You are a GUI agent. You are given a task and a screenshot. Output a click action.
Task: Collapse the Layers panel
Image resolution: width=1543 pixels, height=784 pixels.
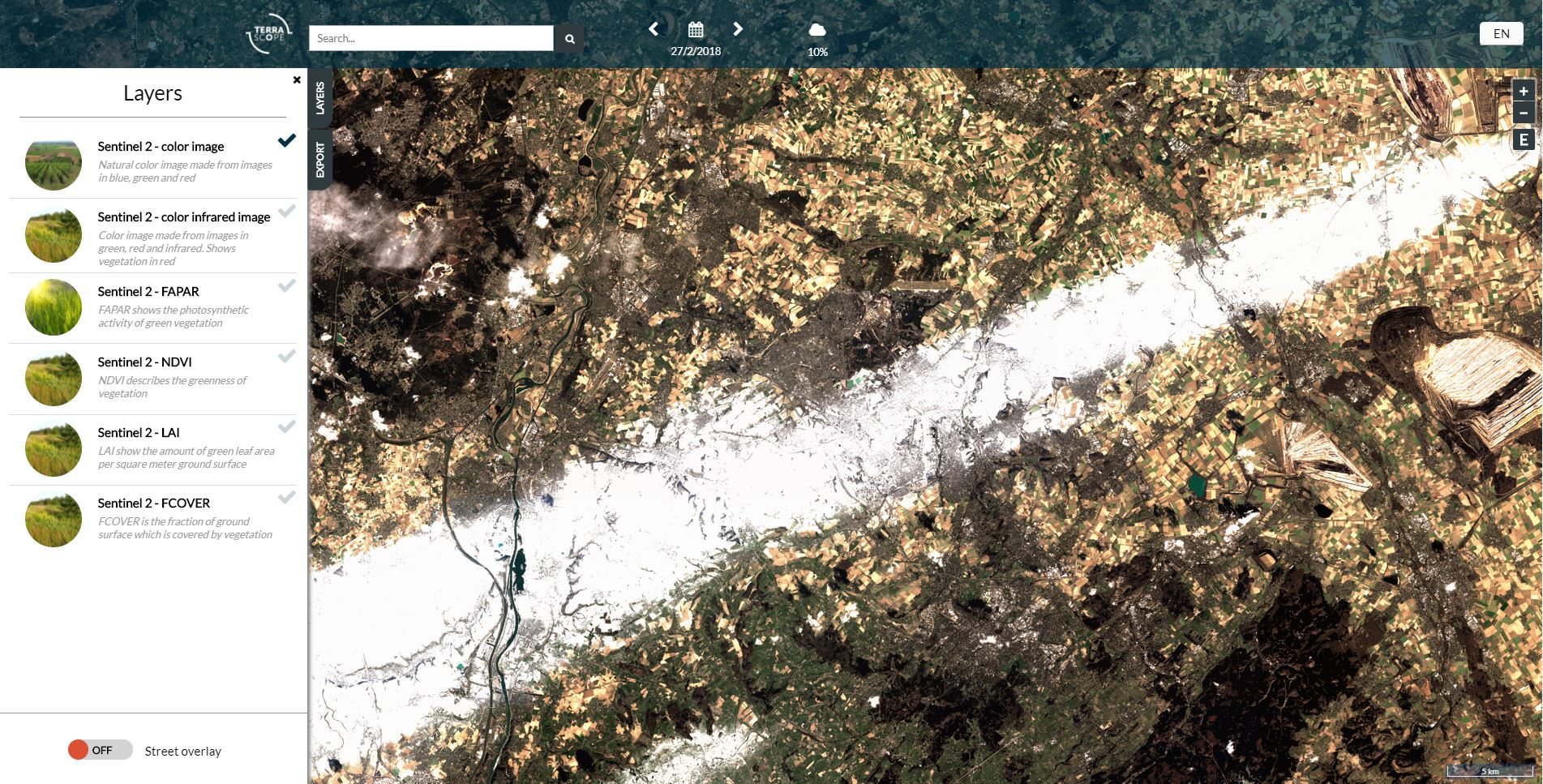(295, 79)
